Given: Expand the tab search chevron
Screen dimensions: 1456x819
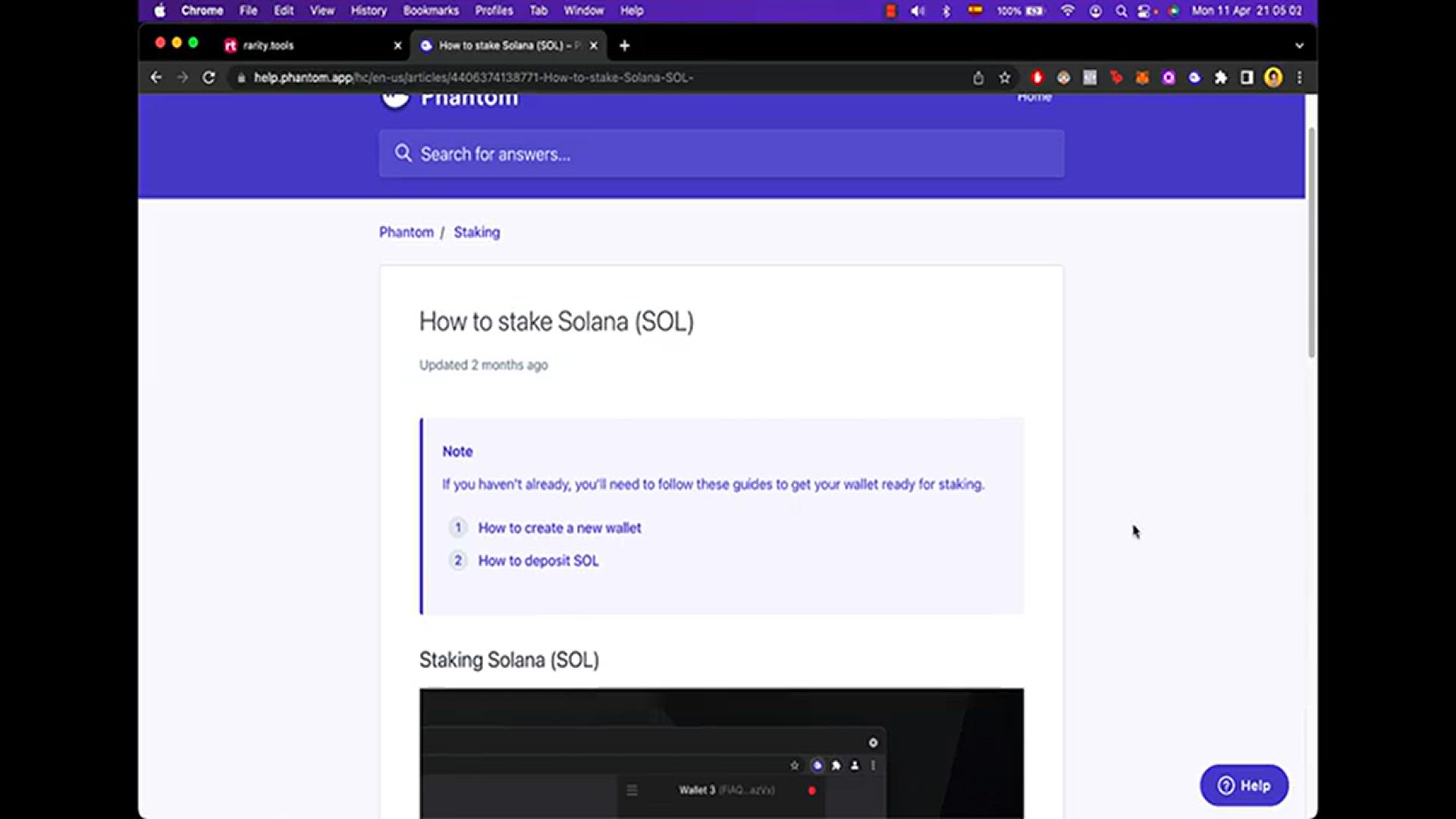Looking at the screenshot, I should [x=1299, y=45].
